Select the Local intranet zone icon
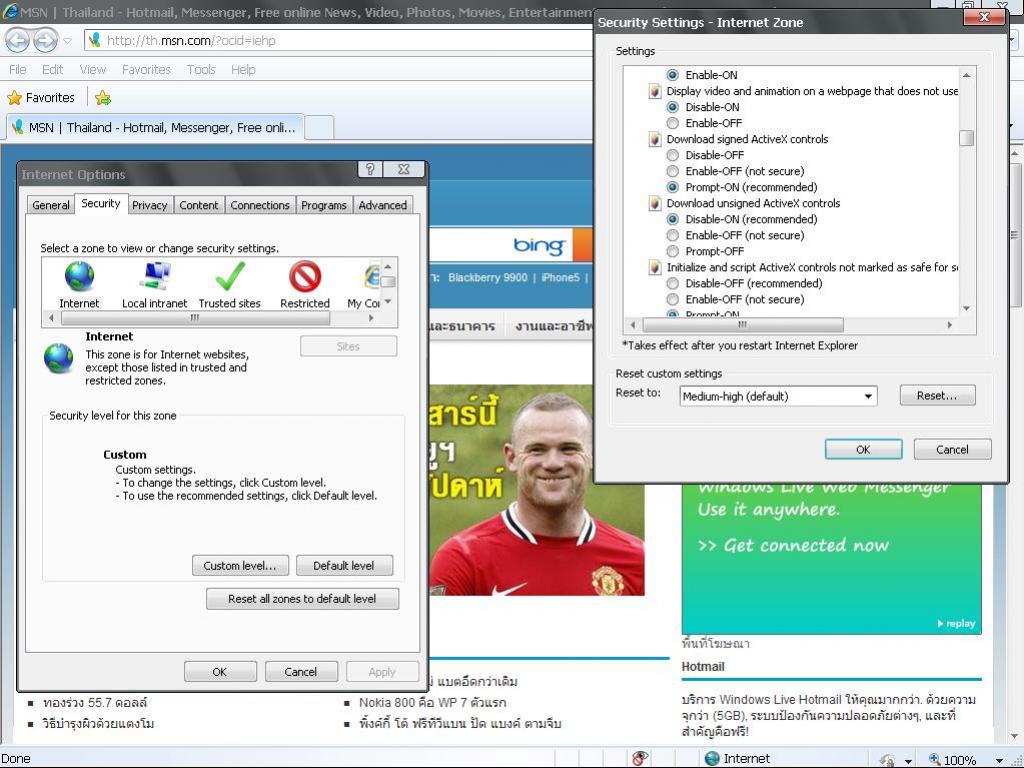This screenshot has width=1024, height=768. click(155, 276)
